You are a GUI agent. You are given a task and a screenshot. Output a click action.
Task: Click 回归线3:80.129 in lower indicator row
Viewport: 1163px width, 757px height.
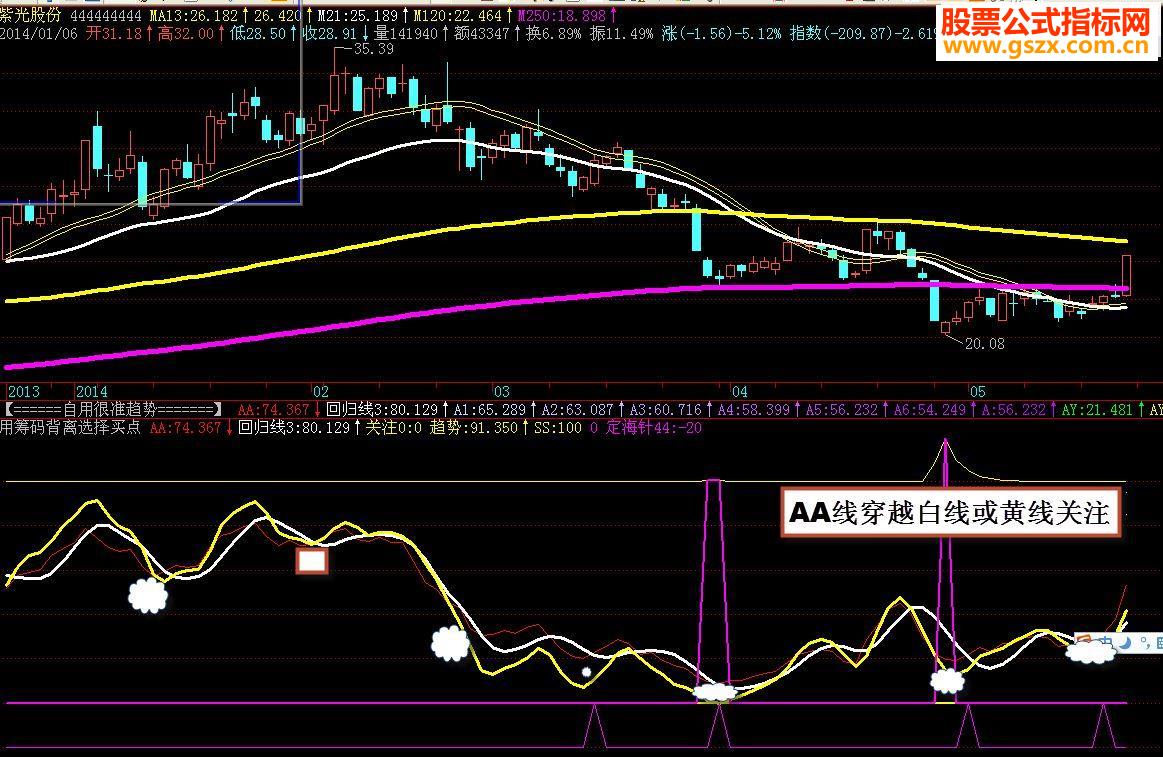coord(294,427)
